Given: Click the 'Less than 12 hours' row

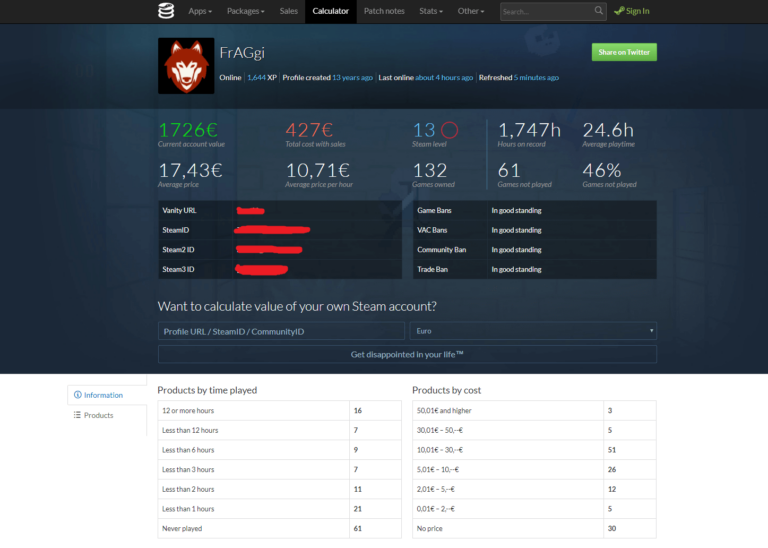Looking at the screenshot, I should tap(279, 430).
